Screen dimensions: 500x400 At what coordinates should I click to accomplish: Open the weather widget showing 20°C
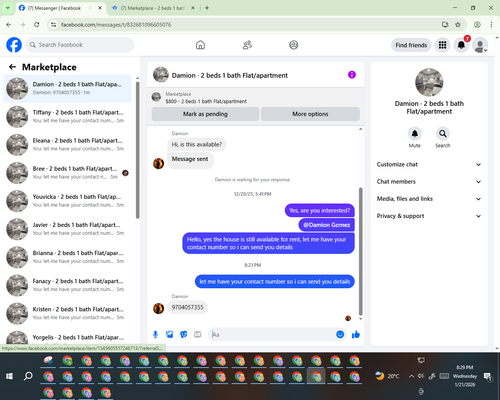387,376
